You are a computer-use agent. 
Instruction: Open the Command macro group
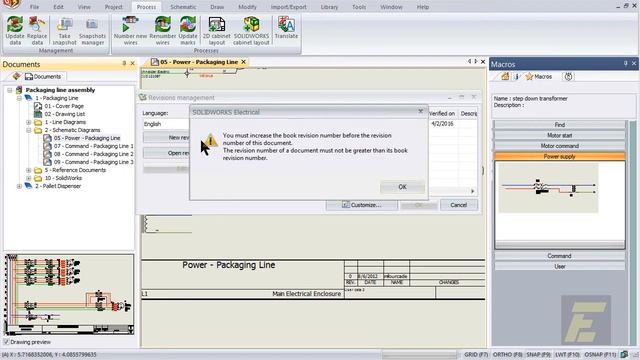[559, 256]
